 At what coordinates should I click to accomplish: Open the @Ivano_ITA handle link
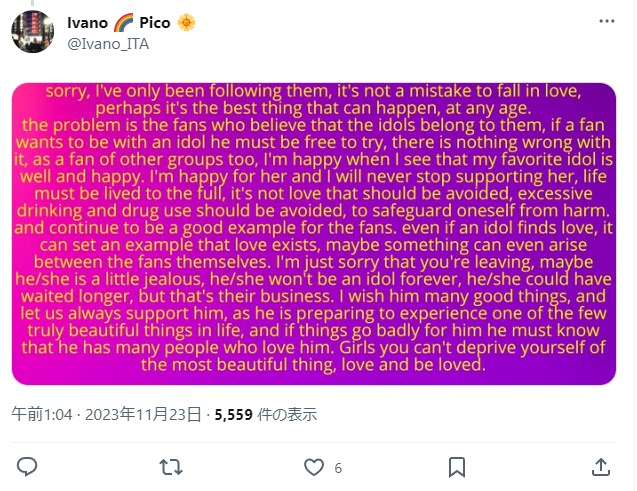point(101,42)
